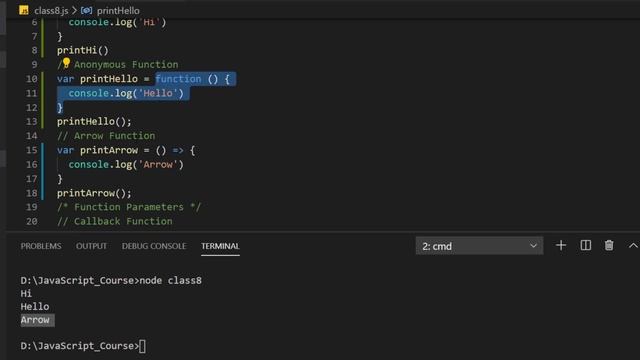Create a new terminal with plus icon
Image resolution: width=640 pixels, height=360 pixels.
click(x=561, y=245)
